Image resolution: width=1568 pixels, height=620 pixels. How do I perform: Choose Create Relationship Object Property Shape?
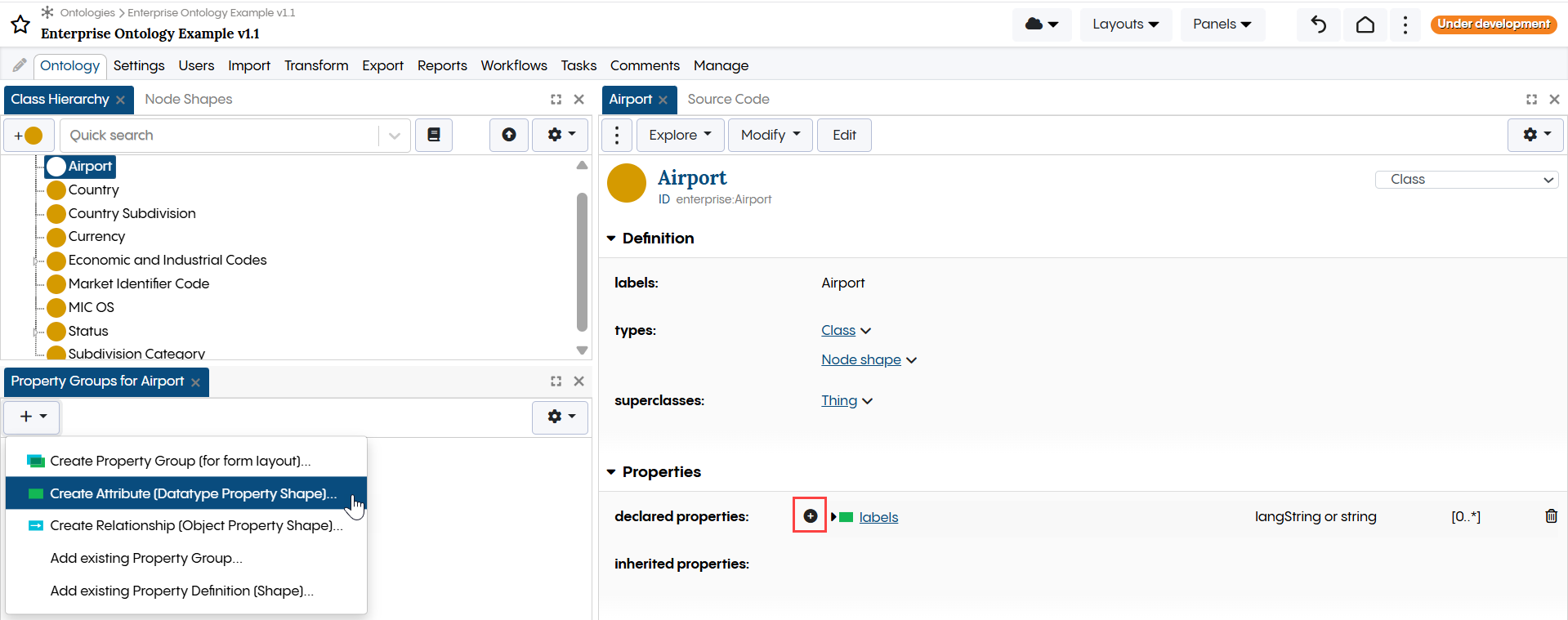click(186, 526)
